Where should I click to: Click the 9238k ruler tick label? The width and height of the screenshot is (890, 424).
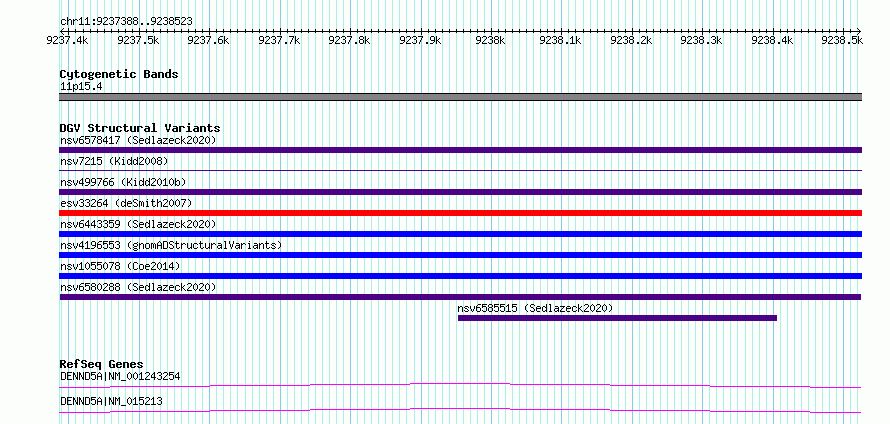point(490,40)
